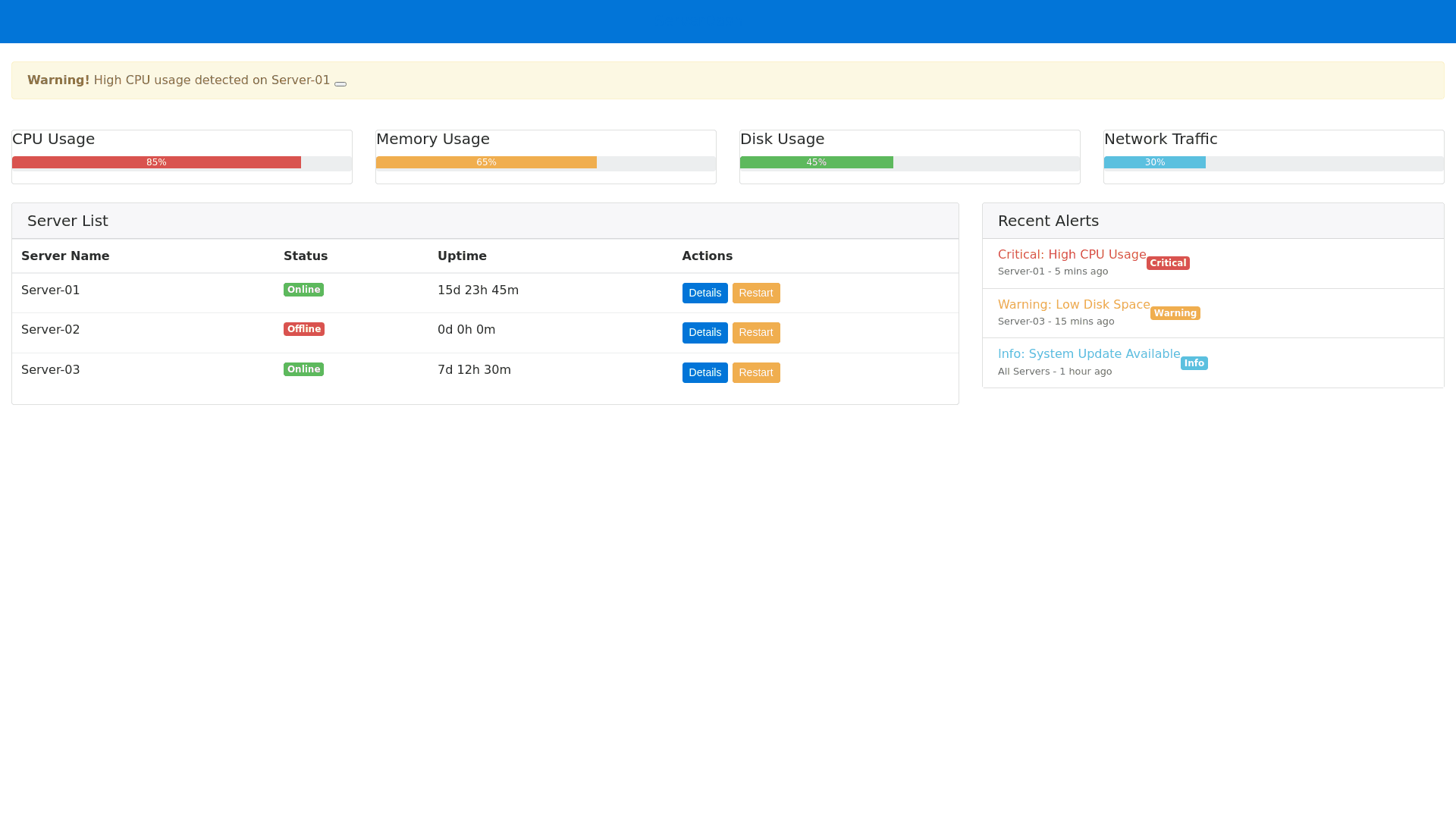
Task: Click the orange Warning badge
Action: click(x=1175, y=313)
